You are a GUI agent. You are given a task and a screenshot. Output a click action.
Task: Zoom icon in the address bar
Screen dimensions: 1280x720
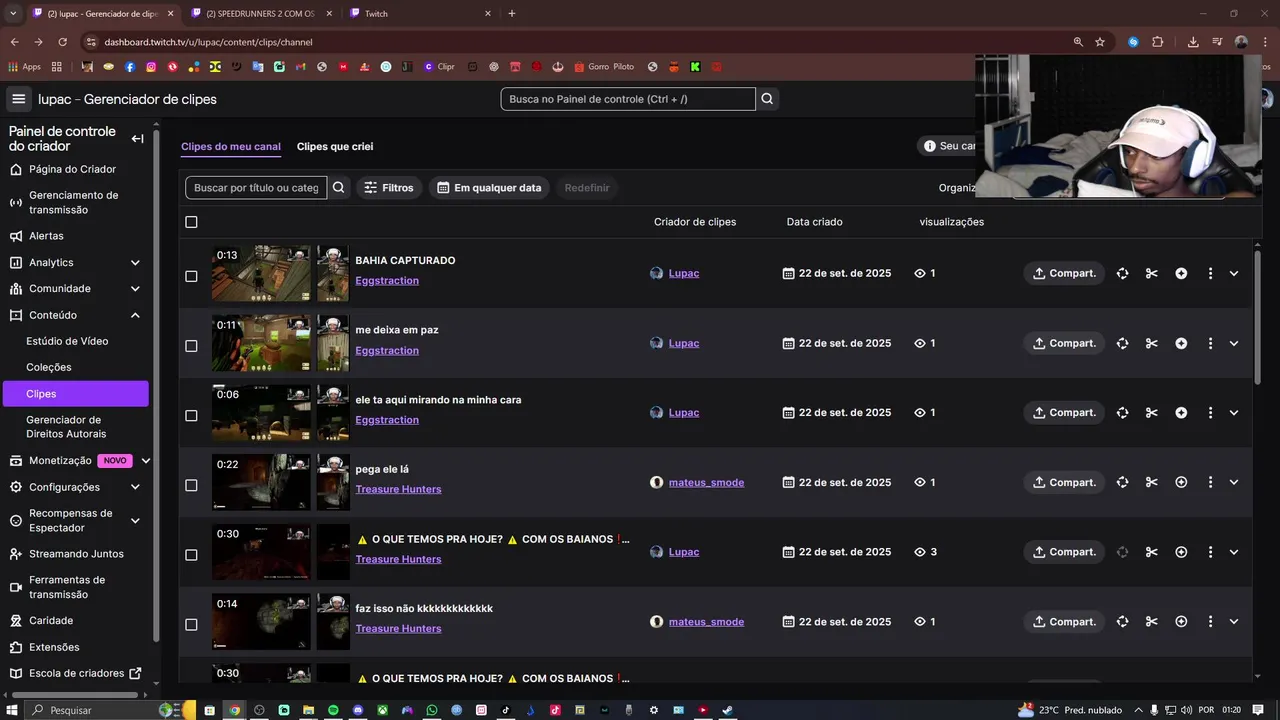tap(1078, 42)
